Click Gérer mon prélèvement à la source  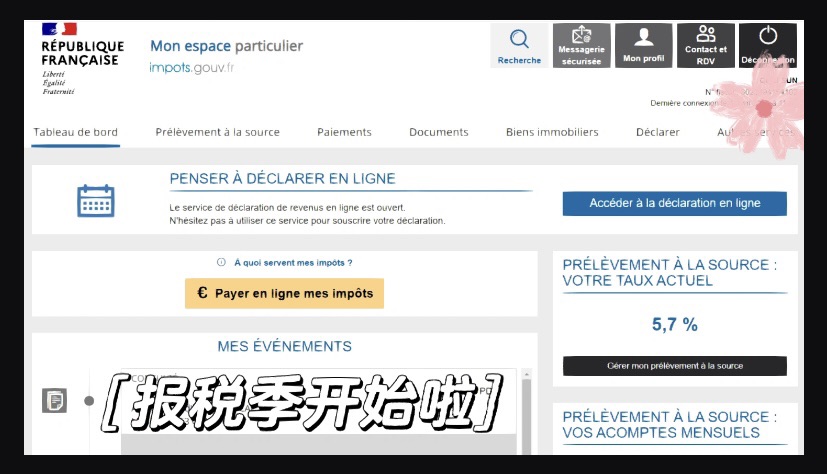(x=674, y=366)
